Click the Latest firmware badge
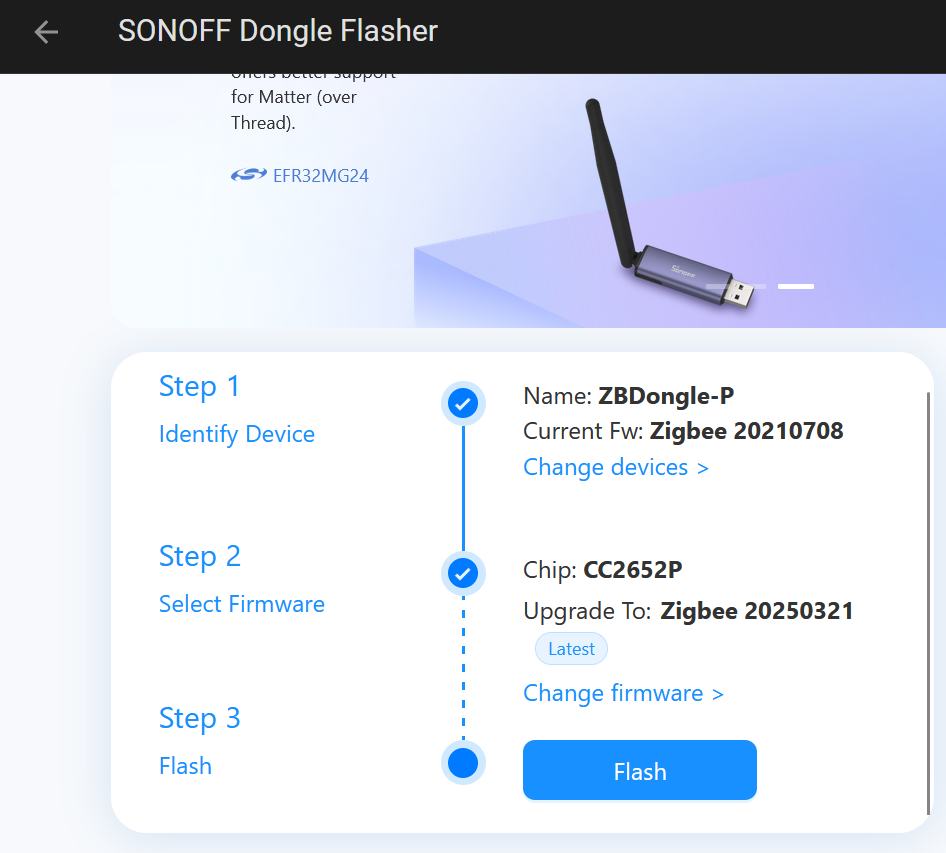The height and width of the screenshot is (853, 946). (571, 649)
